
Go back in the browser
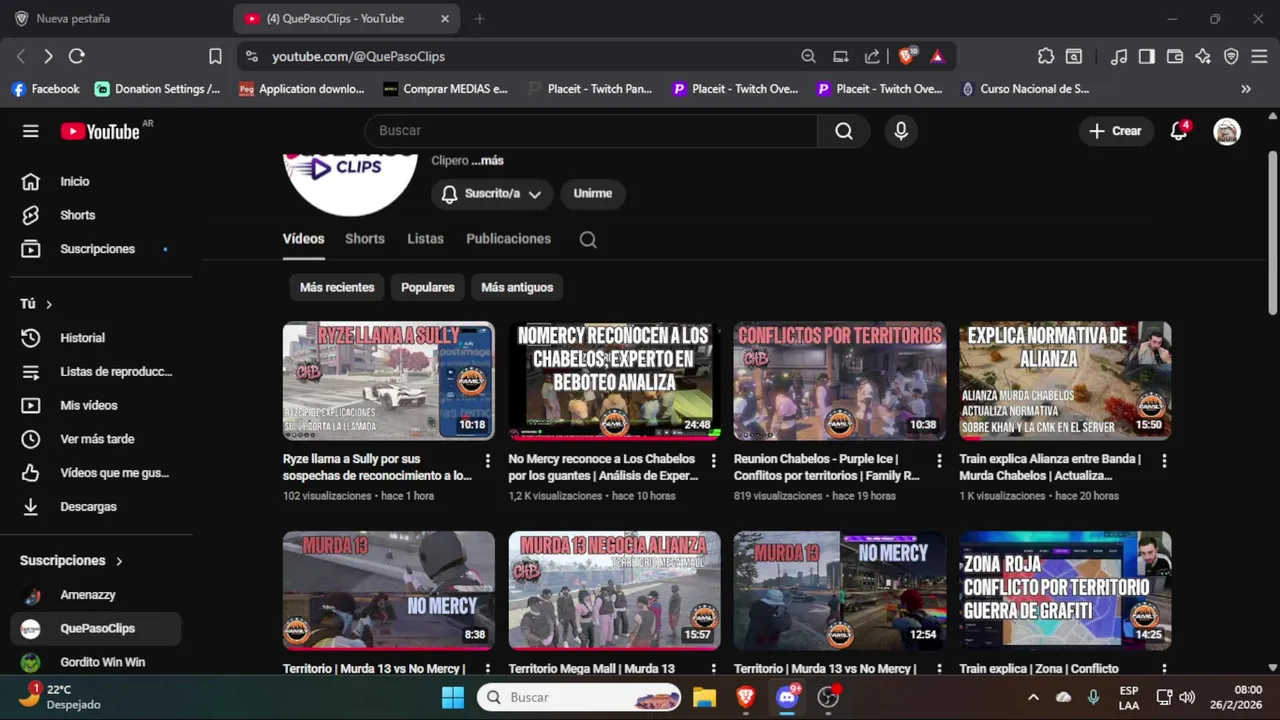click(21, 57)
